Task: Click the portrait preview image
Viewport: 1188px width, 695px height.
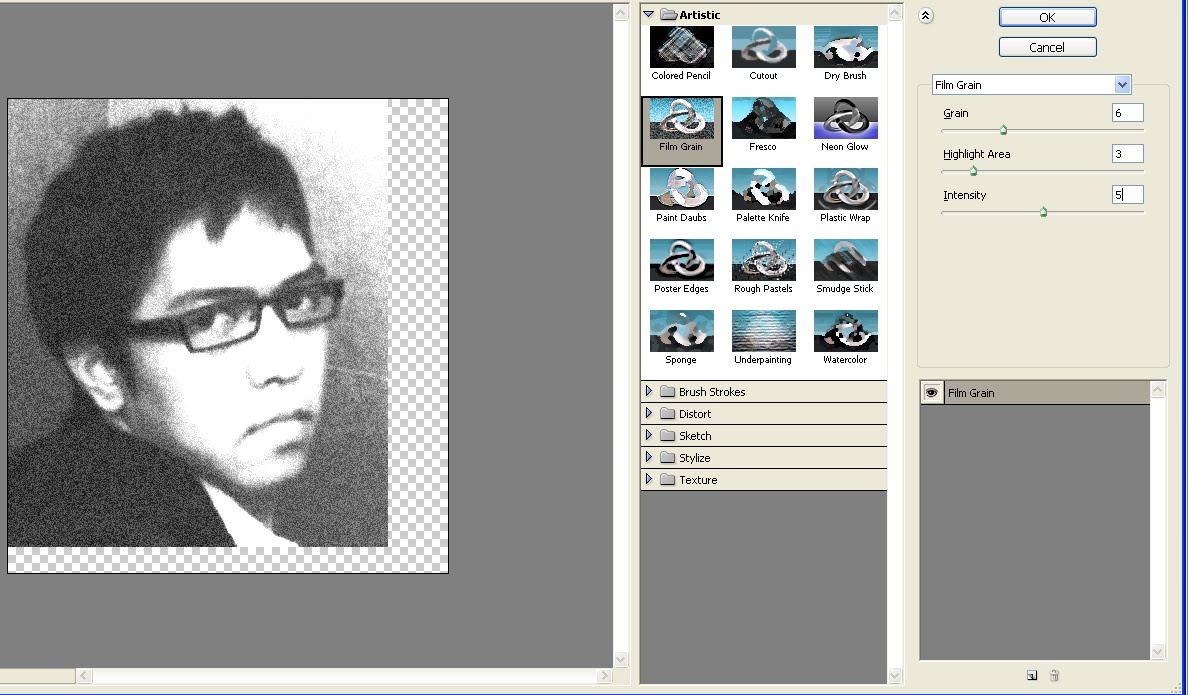Action: 199,323
